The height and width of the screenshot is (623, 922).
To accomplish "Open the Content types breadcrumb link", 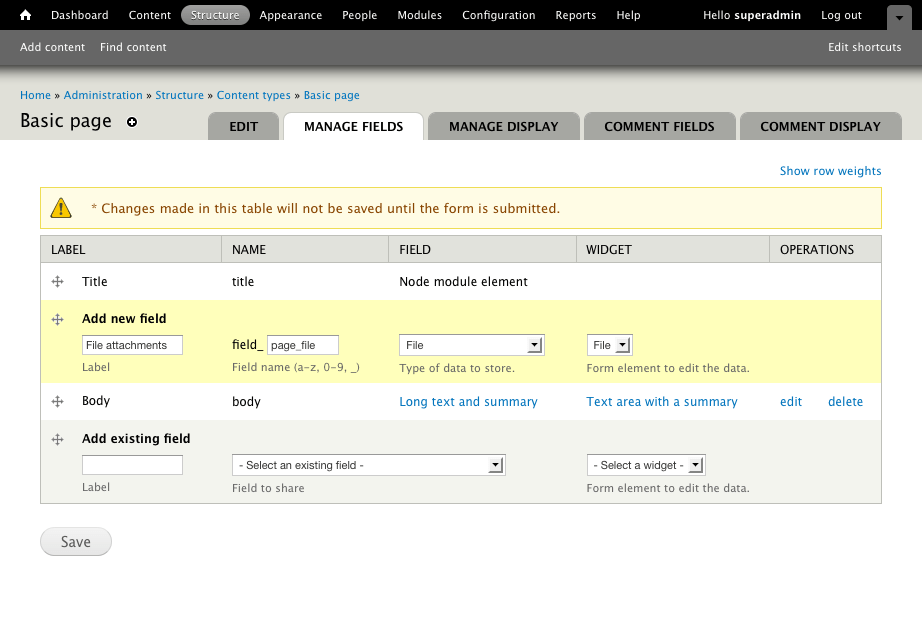I will (253, 95).
